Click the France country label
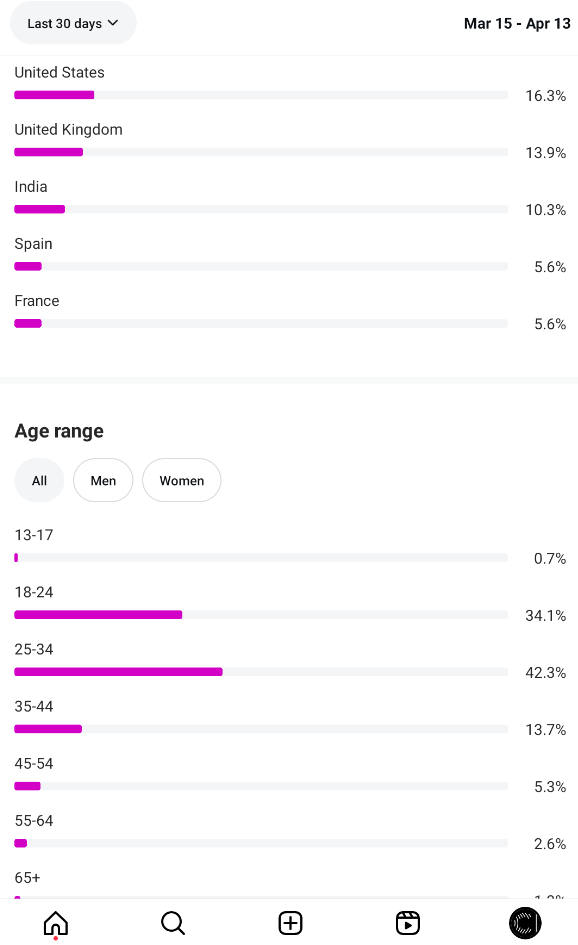This screenshot has width=578, height=945. (37, 301)
